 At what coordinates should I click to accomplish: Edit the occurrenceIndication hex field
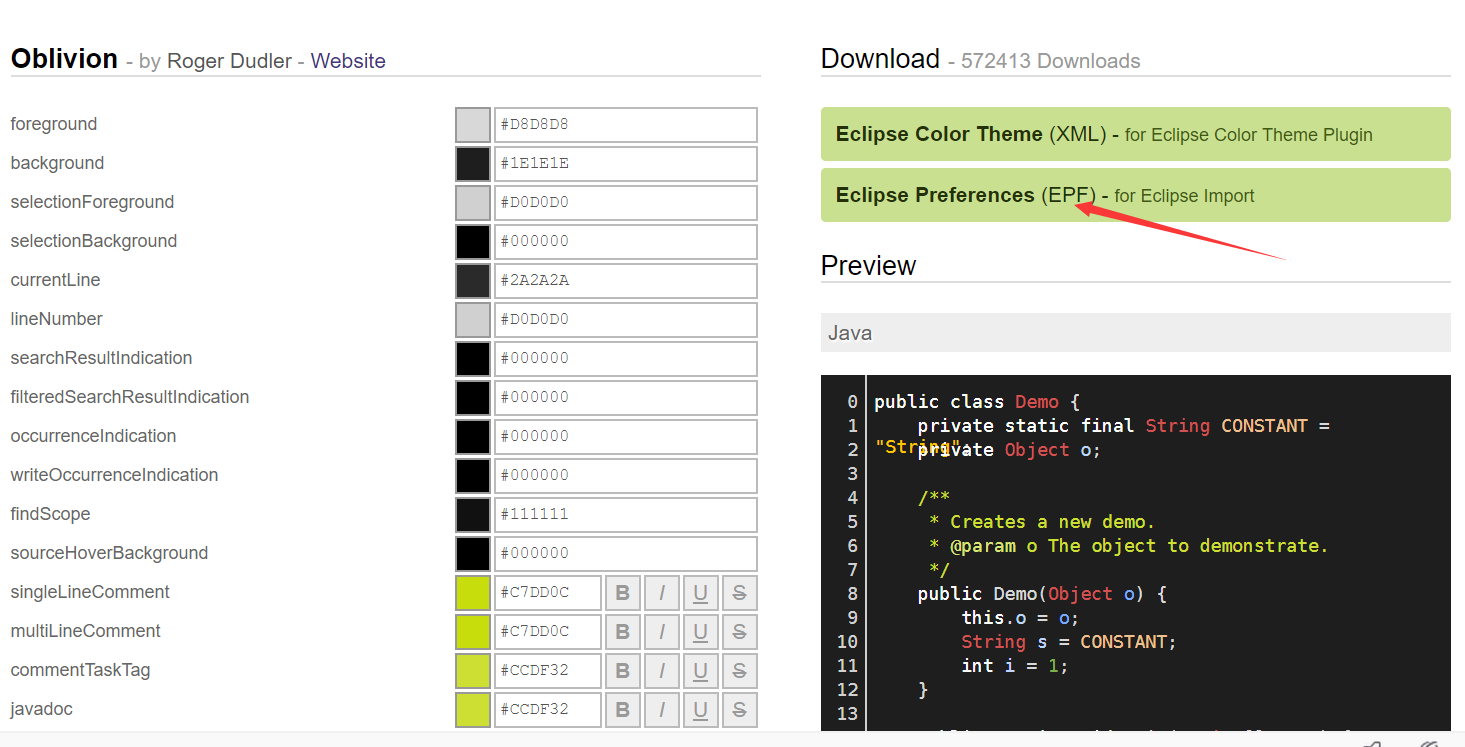pyautogui.click(x=626, y=437)
